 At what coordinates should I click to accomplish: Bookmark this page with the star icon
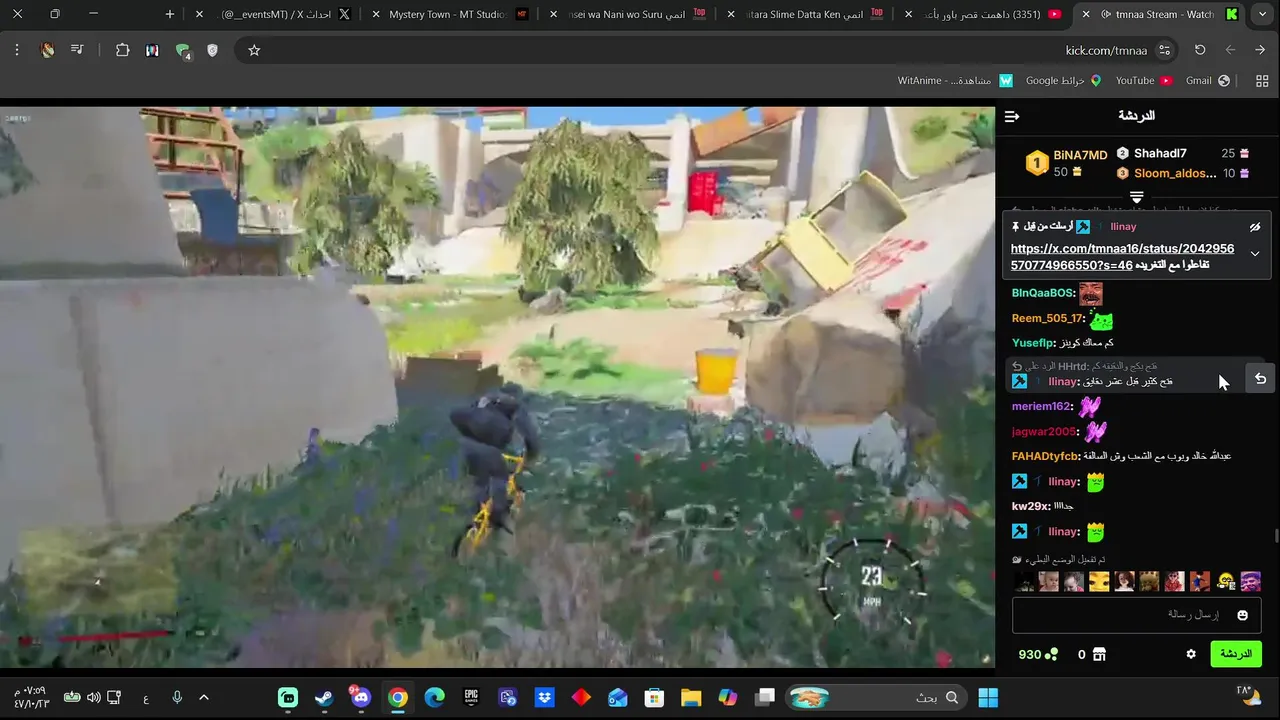tap(254, 50)
